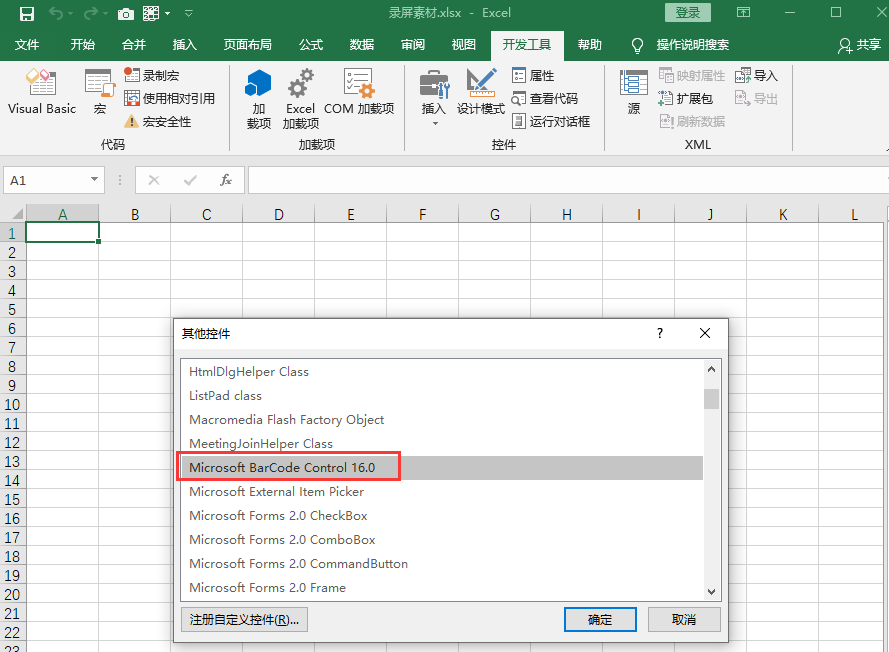
Task: Click 扩展包 expansion packs
Action: click(x=685, y=99)
